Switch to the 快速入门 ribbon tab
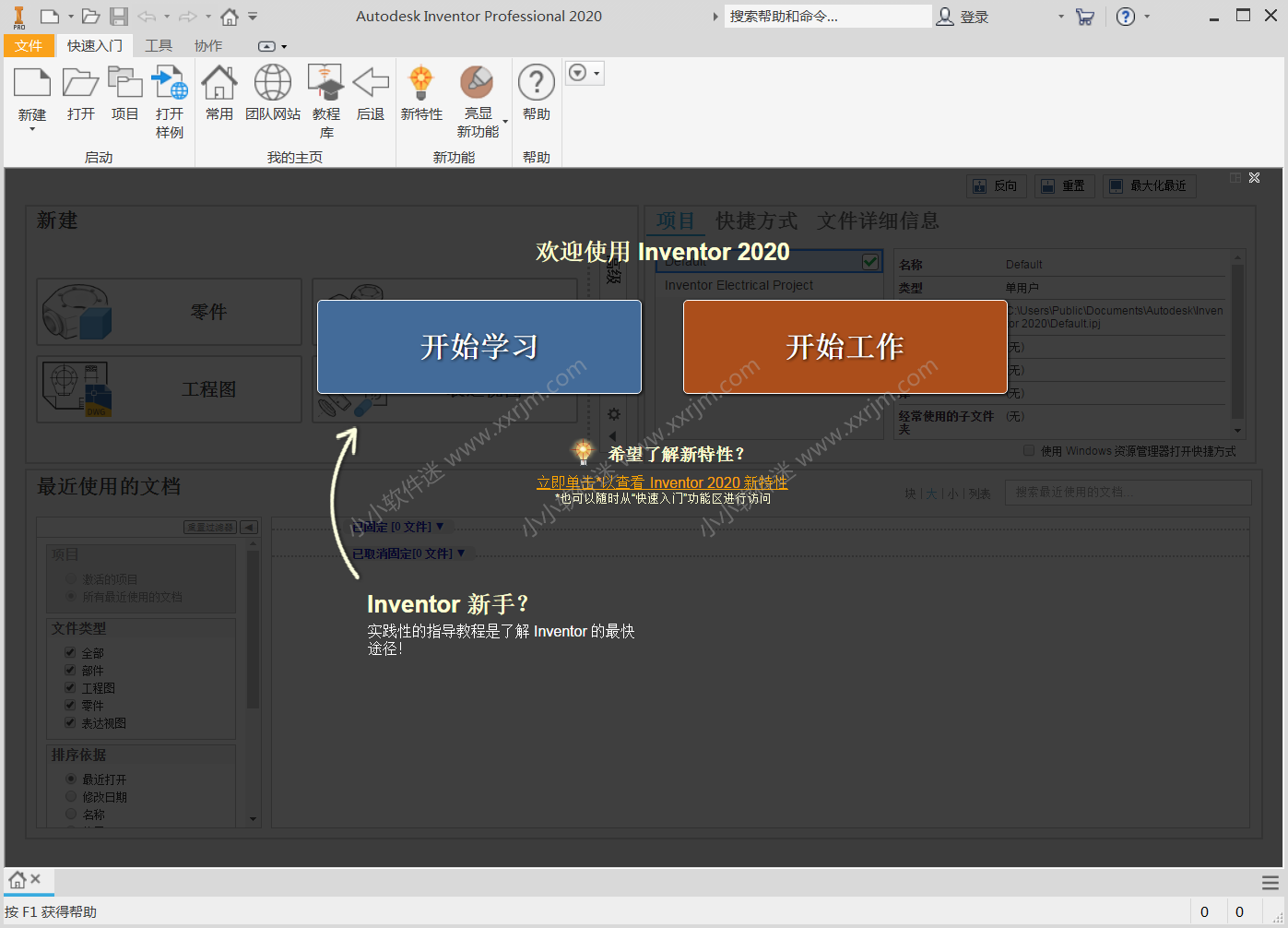1288x928 pixels. [x=95, y=45]
